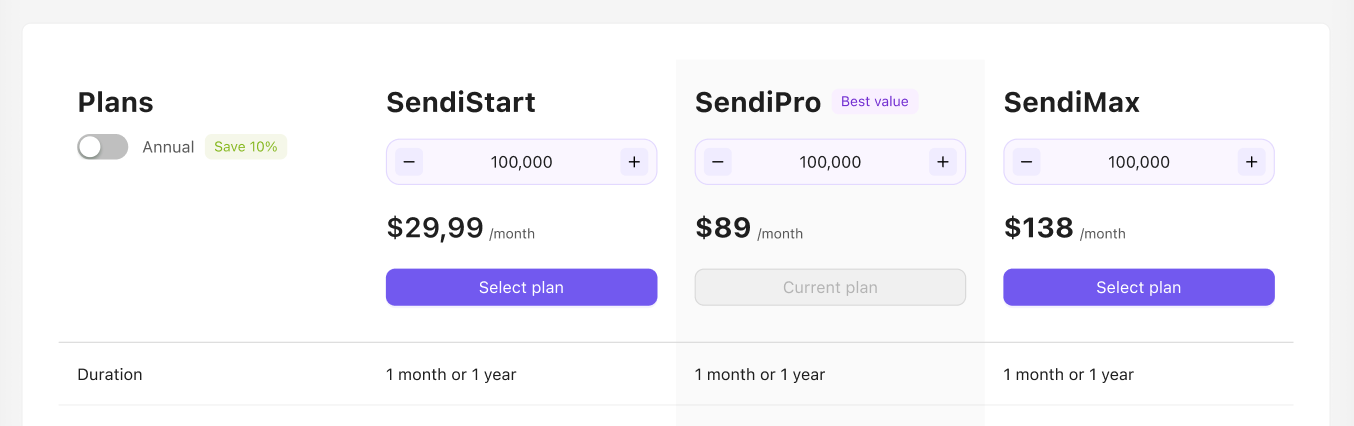
Task: Click the SendiMax 100,000 quantity field
Action: click(x=1138, y=162)
